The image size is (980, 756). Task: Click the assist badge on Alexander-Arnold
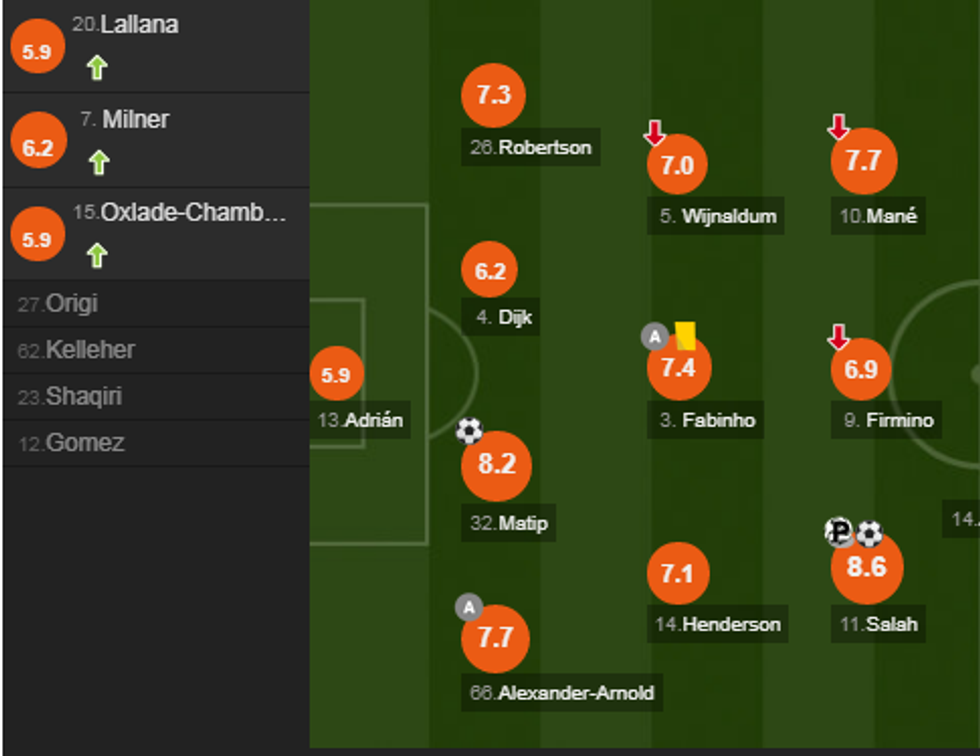pos(468,607)
